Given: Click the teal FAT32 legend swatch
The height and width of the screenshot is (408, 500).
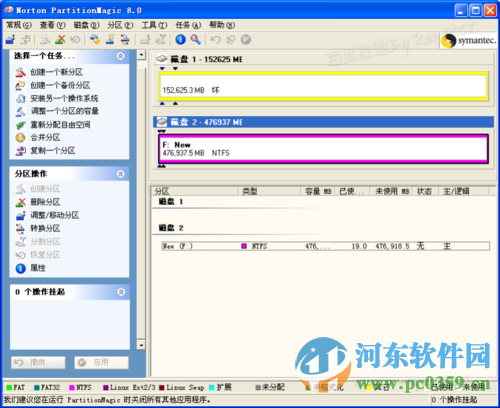Looking at the screenshot, I should click(x=37, y=388).
